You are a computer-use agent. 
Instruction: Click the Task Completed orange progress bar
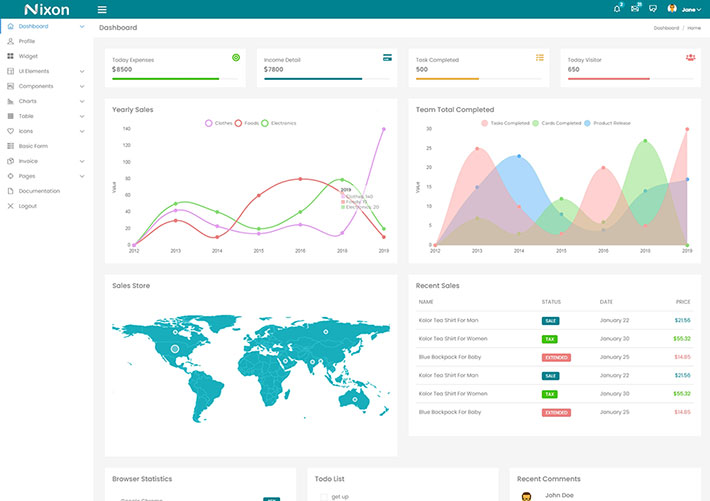[x=447, y=78]
